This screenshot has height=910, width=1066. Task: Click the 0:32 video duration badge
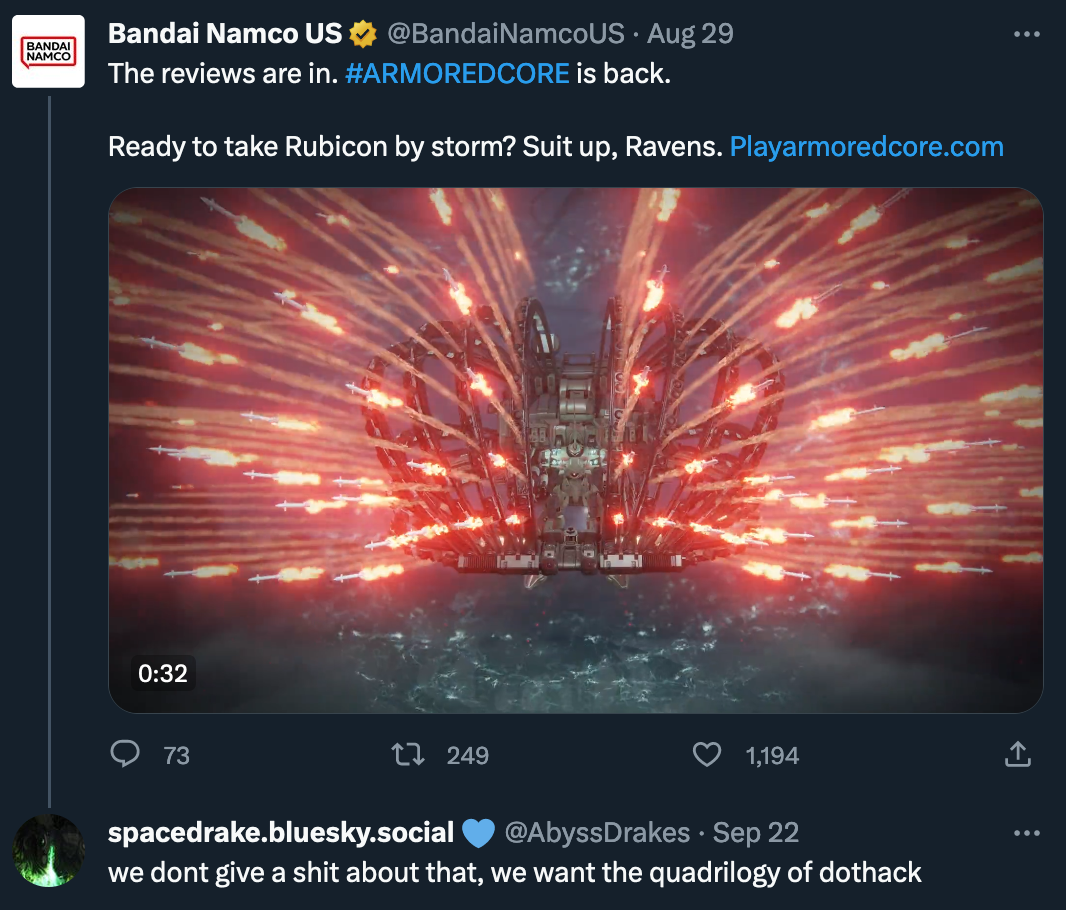point(163,673)
